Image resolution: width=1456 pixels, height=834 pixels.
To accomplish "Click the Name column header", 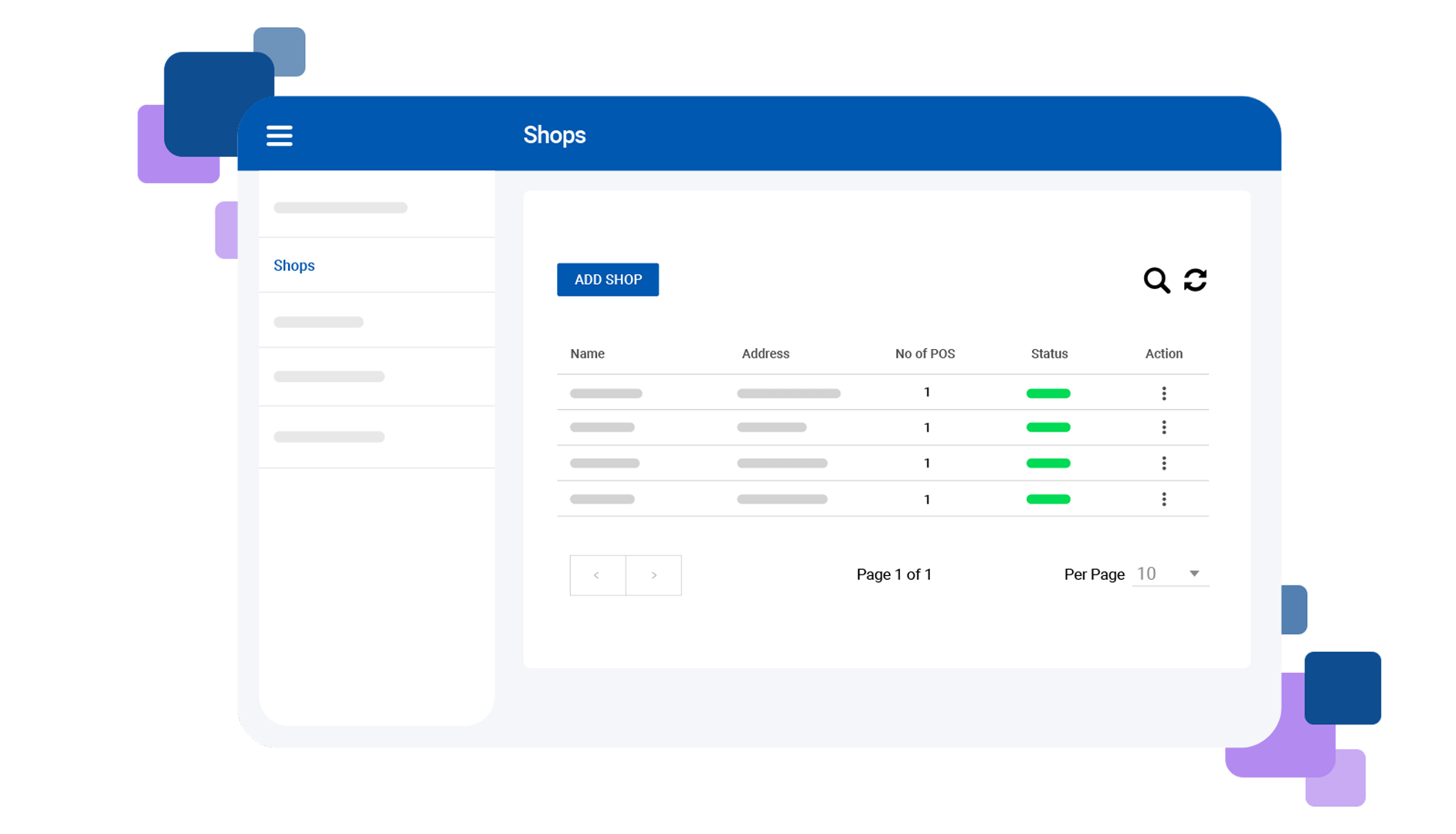I will 587,354.
